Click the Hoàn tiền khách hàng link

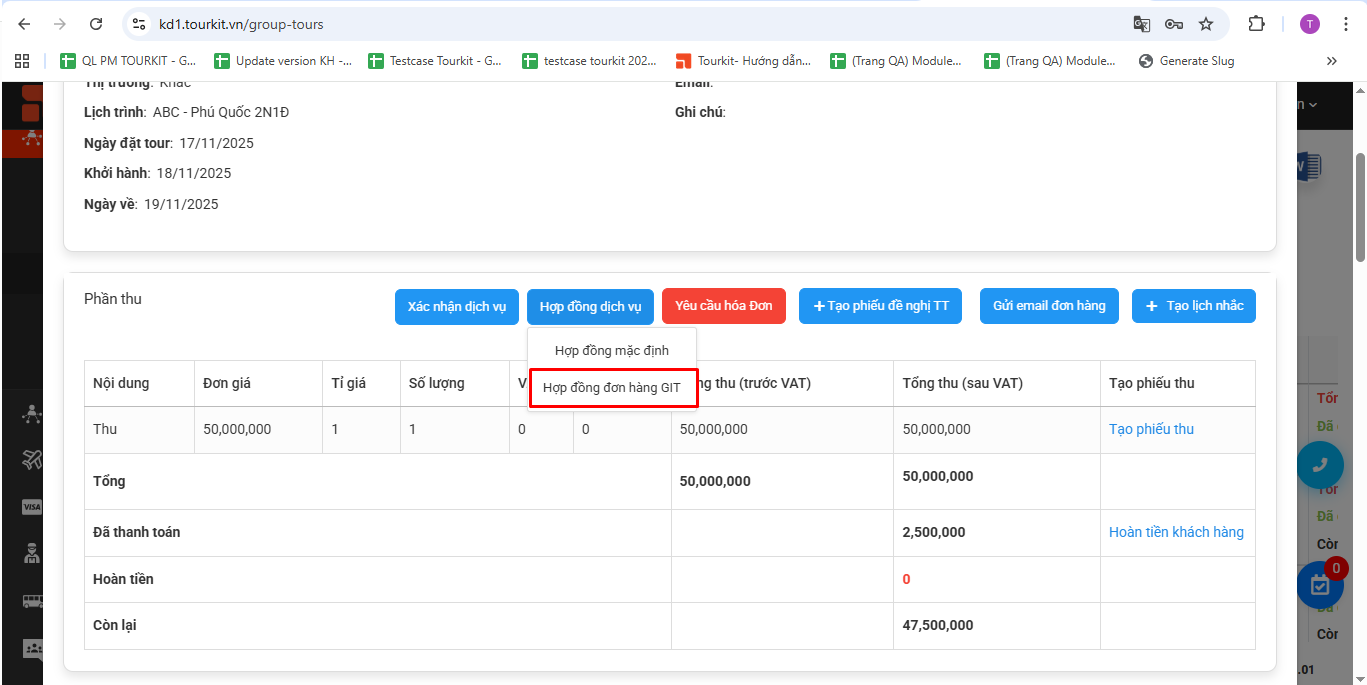click(1176, 532)
